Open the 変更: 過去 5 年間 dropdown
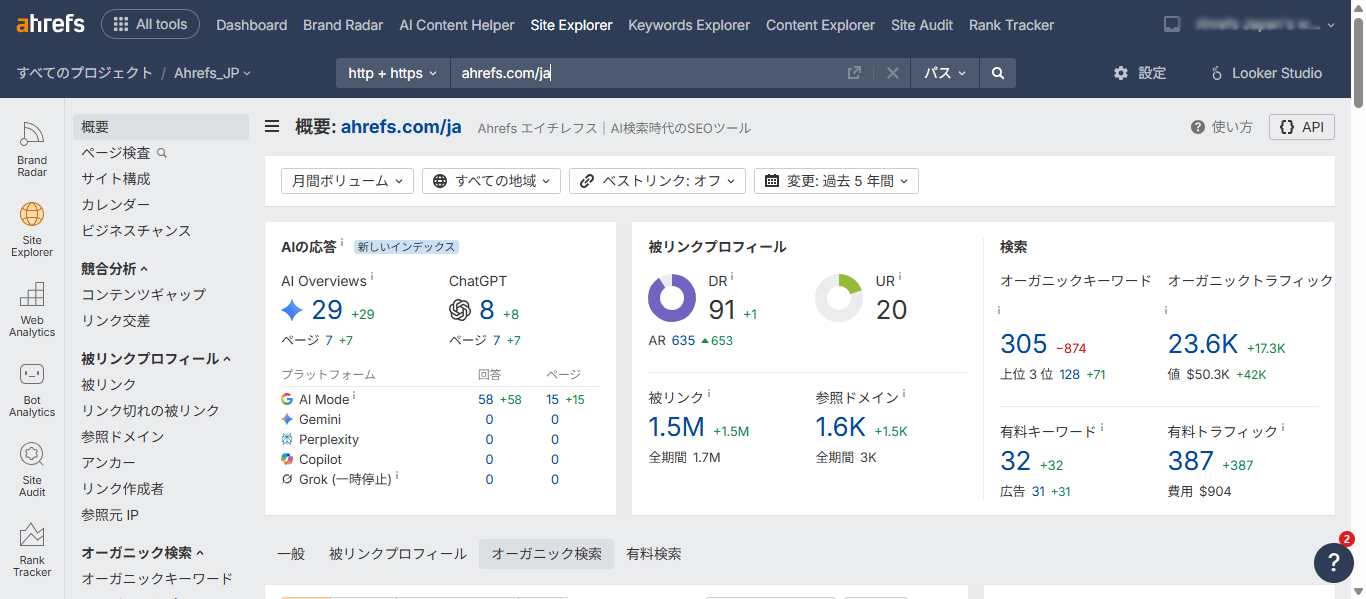This screenshot has height=599, width=1366. tap(836, 181)
